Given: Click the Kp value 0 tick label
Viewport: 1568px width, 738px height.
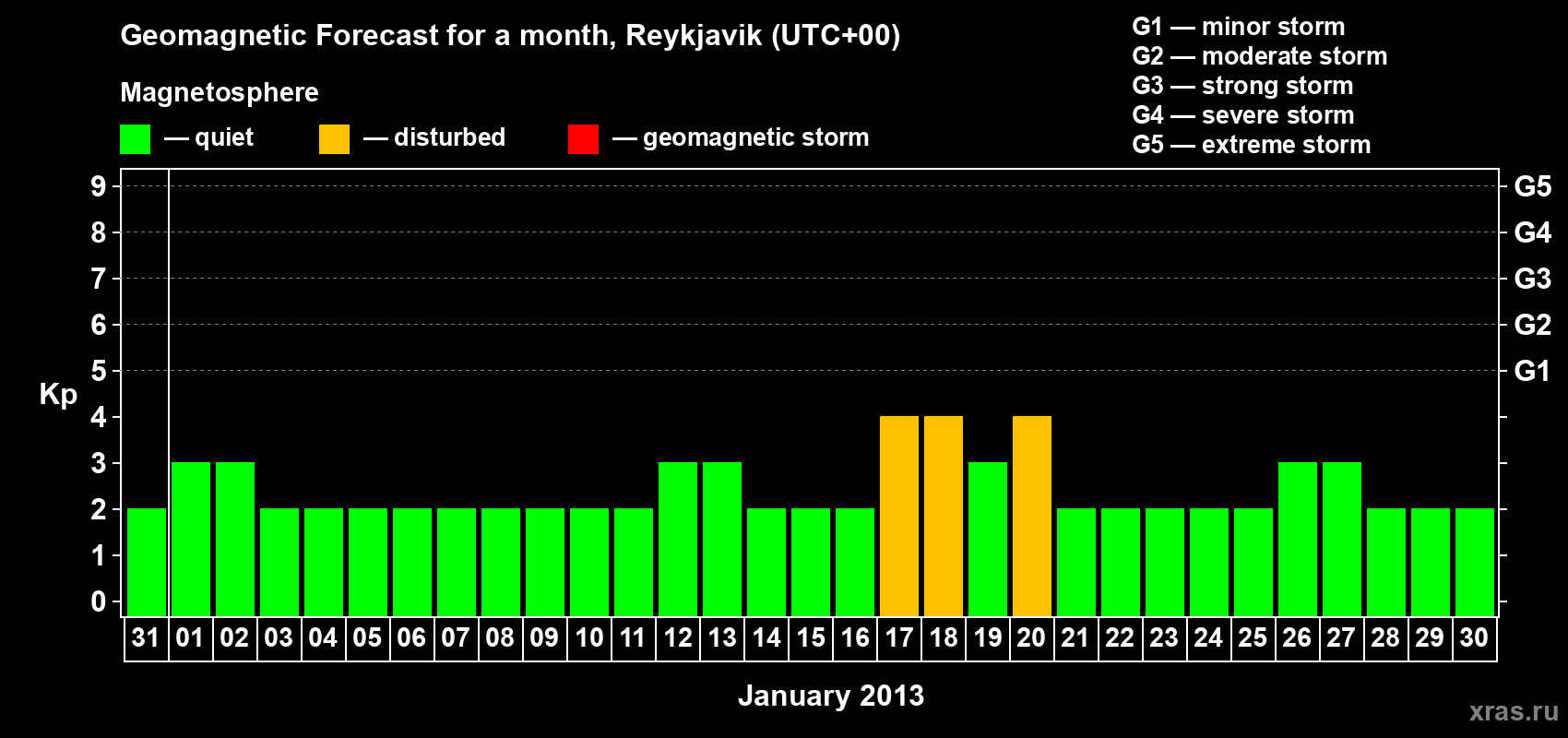Looking at the screenshot, I should 99,601.
